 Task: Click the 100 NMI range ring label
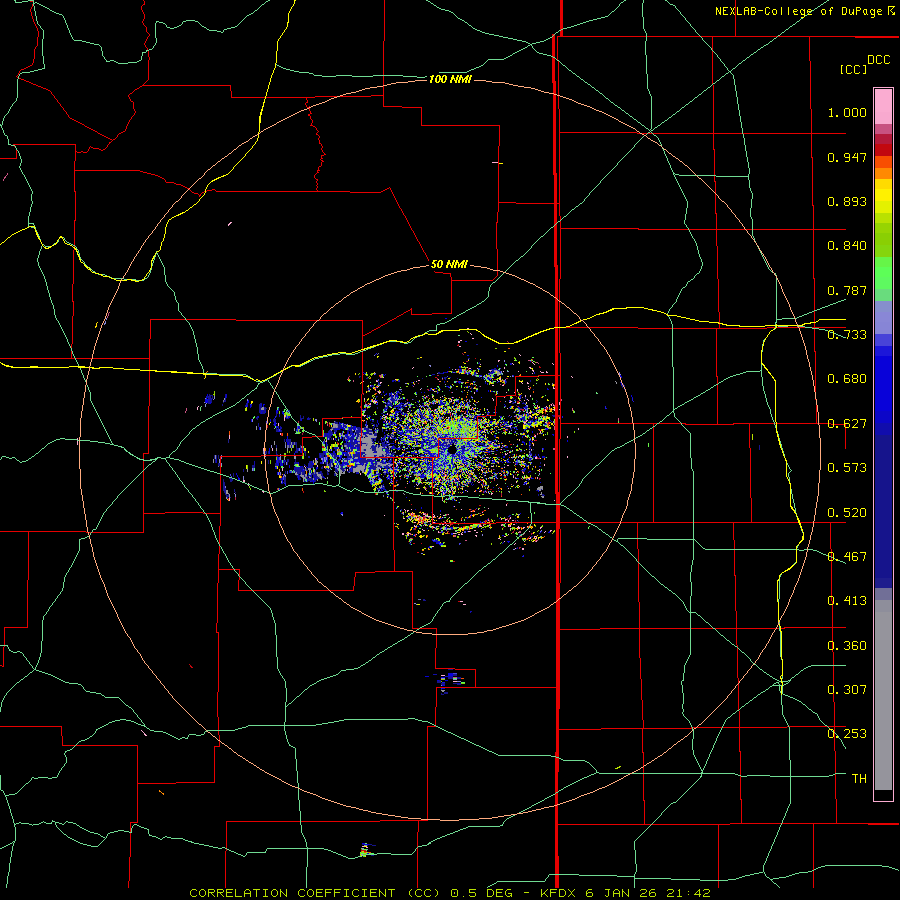click(x=450, y=79)
